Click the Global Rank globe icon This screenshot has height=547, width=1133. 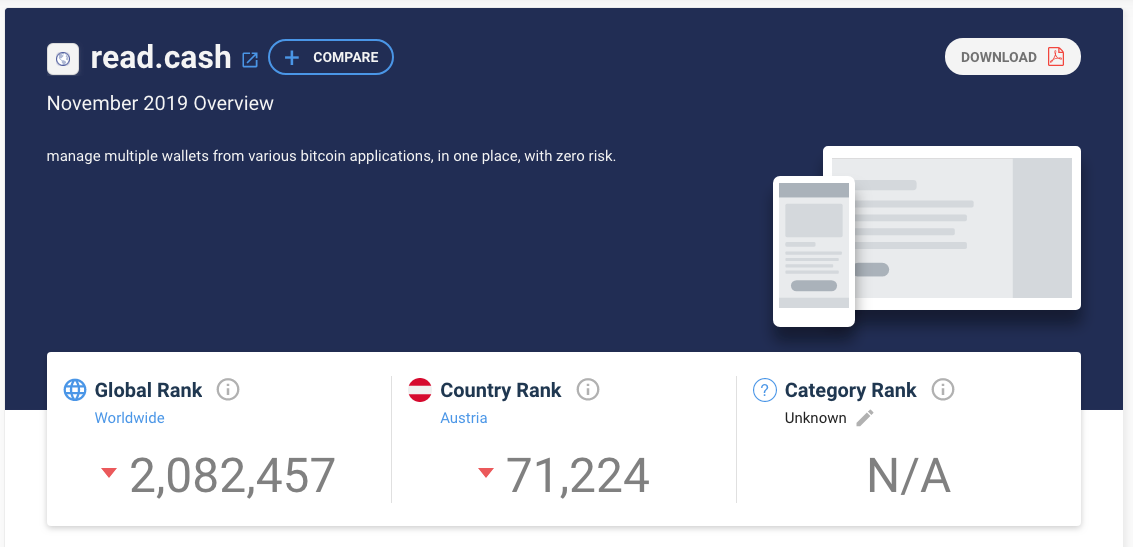point(75,389)
